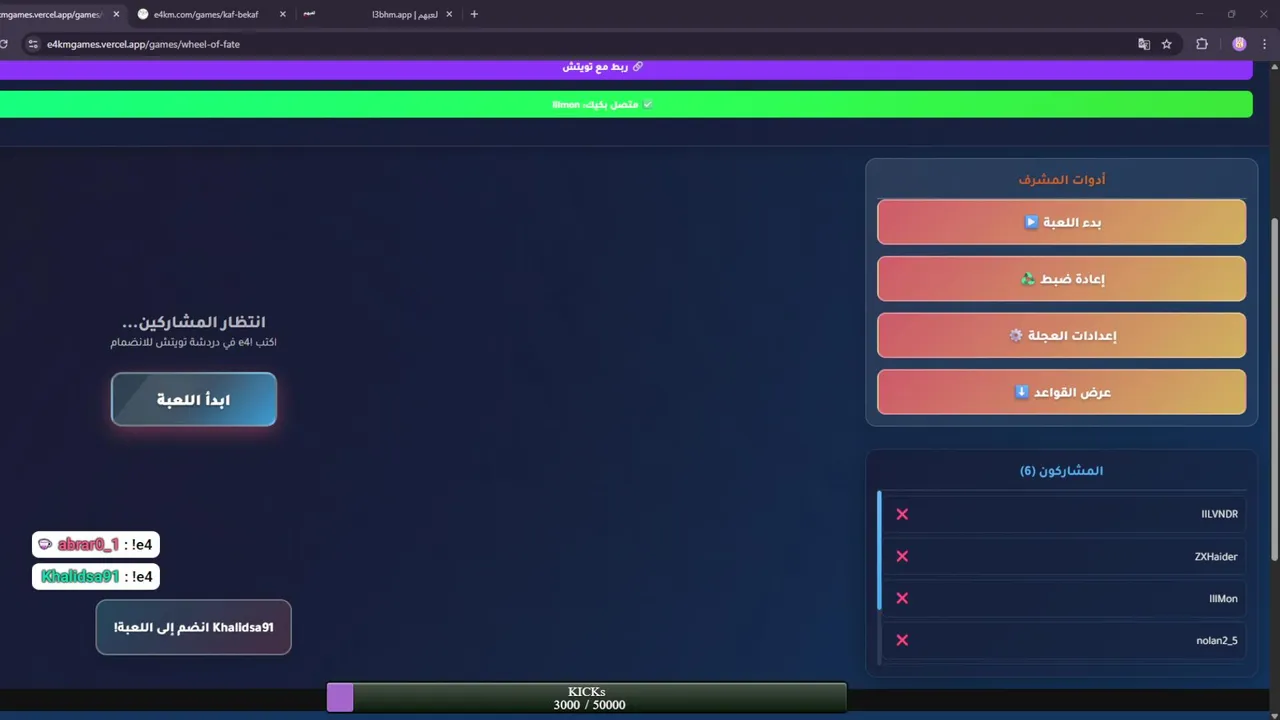The image size is (1280, 720).
Task: Close the e4km.com kaf-bekaf tab
Action: click(282, 14)
